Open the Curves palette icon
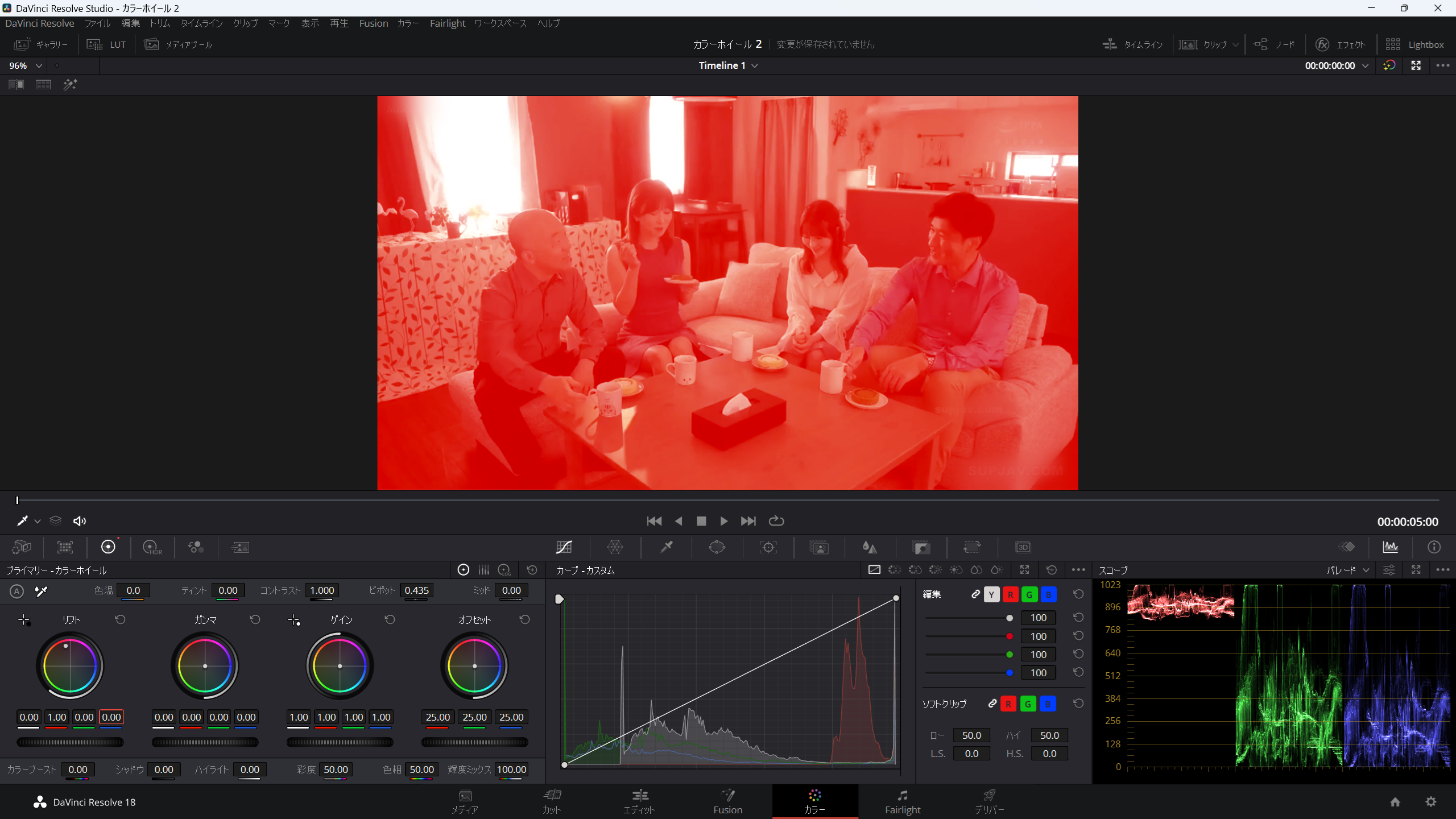Viewport: 1456px width, 819px height. click(564, 547)
